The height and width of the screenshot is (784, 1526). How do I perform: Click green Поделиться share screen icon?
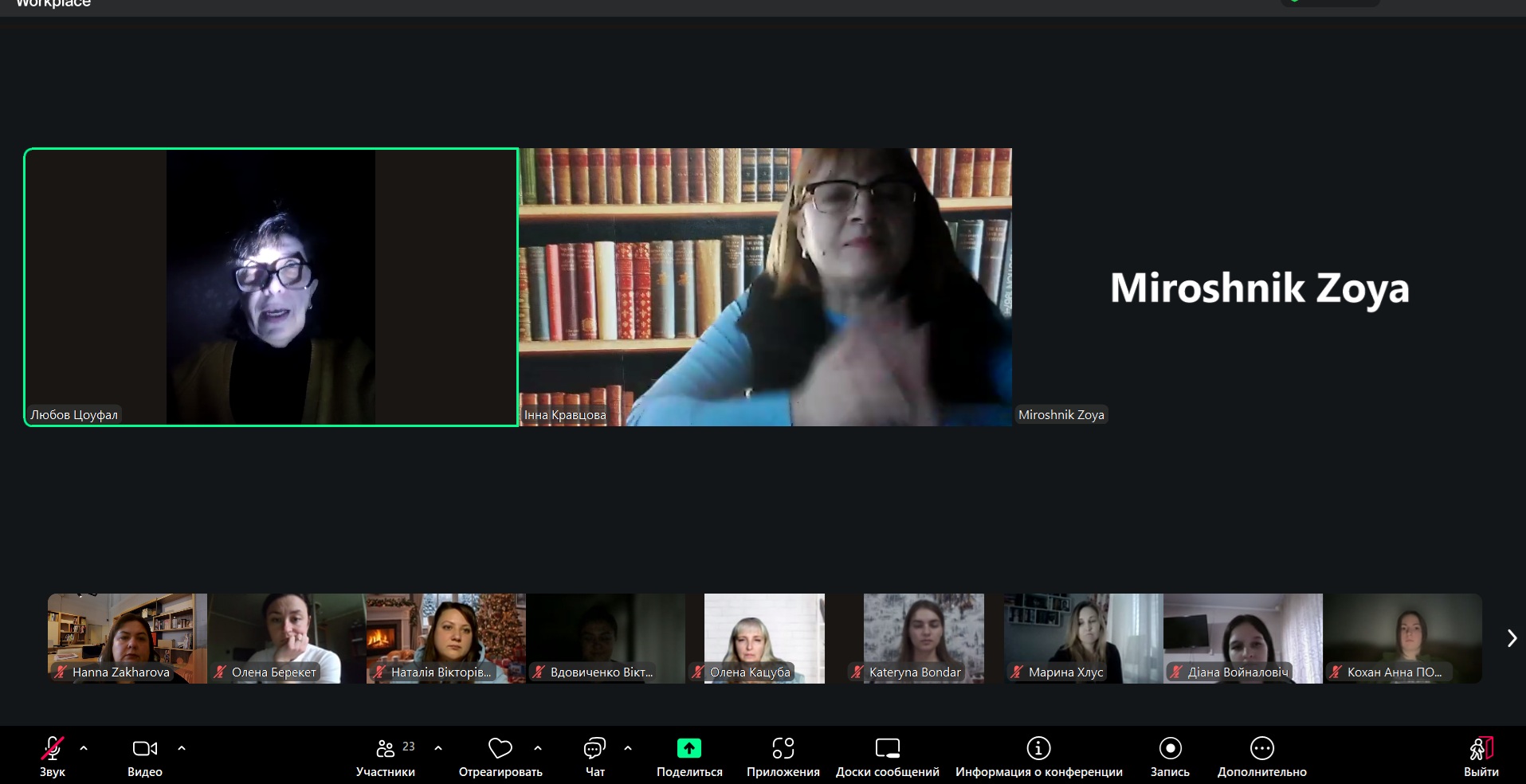[688, 749]
